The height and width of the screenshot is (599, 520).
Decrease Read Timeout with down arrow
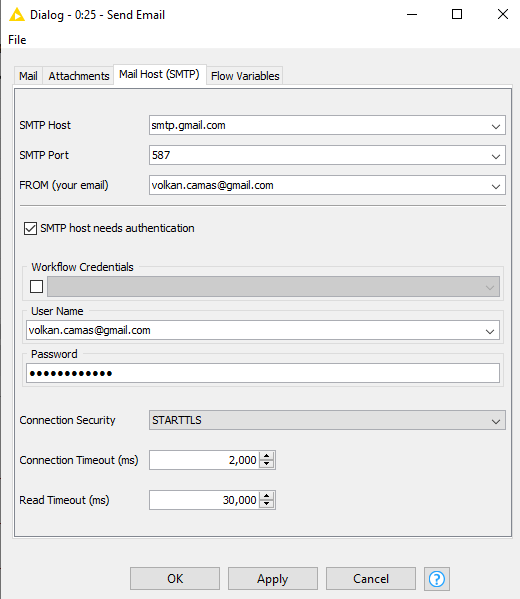click(267, 504)
